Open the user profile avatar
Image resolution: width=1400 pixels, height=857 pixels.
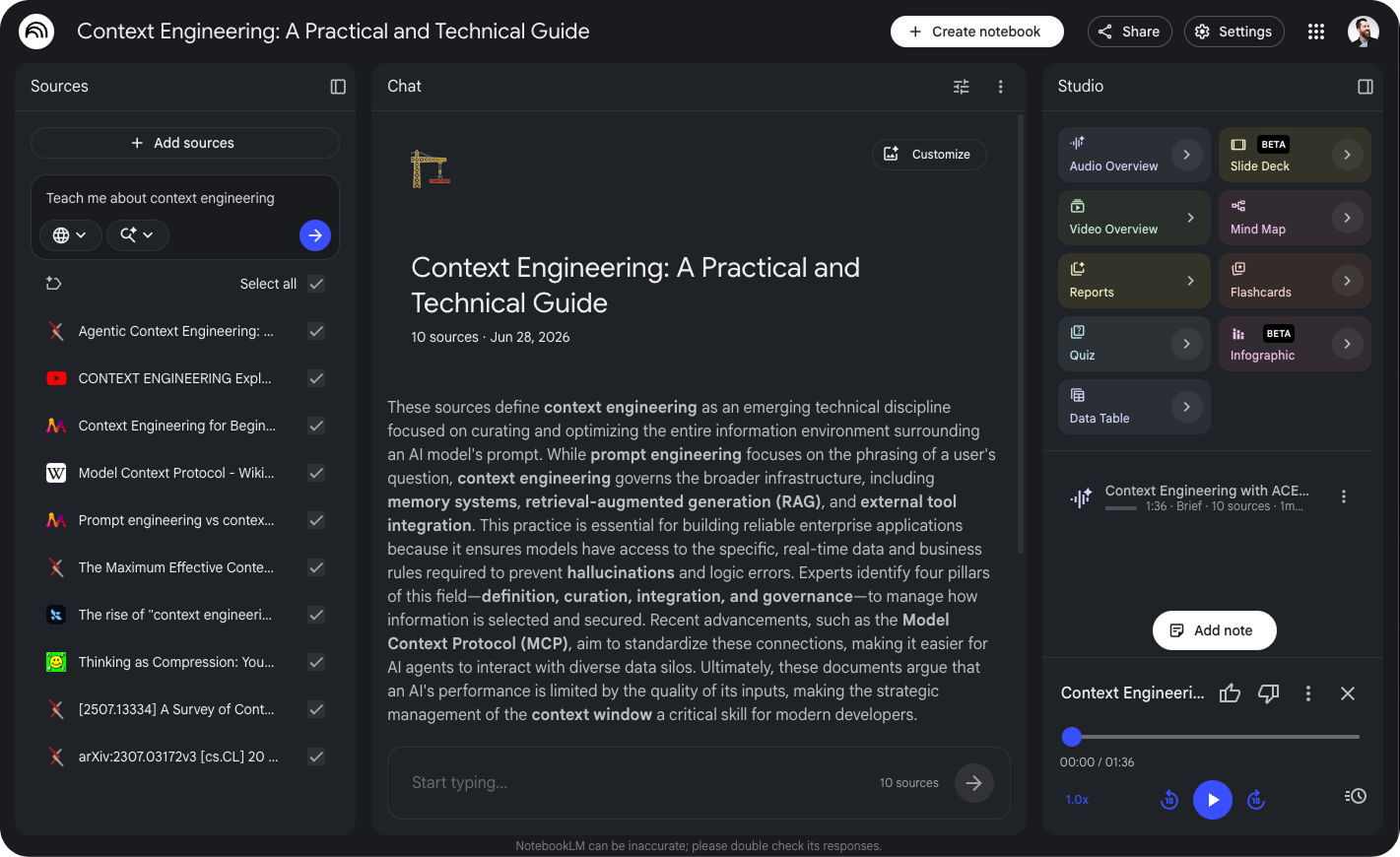1364,32
